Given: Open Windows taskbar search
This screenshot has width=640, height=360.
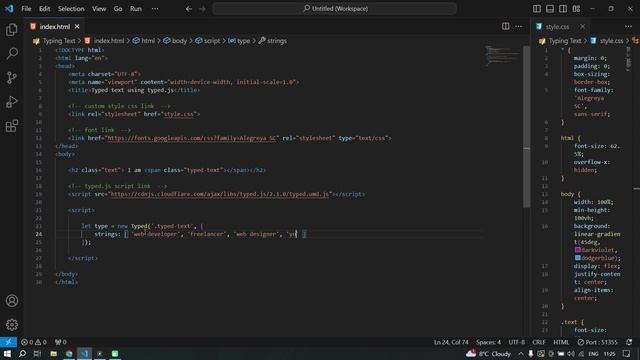Looking at the screenshot, I should point(22,353).
